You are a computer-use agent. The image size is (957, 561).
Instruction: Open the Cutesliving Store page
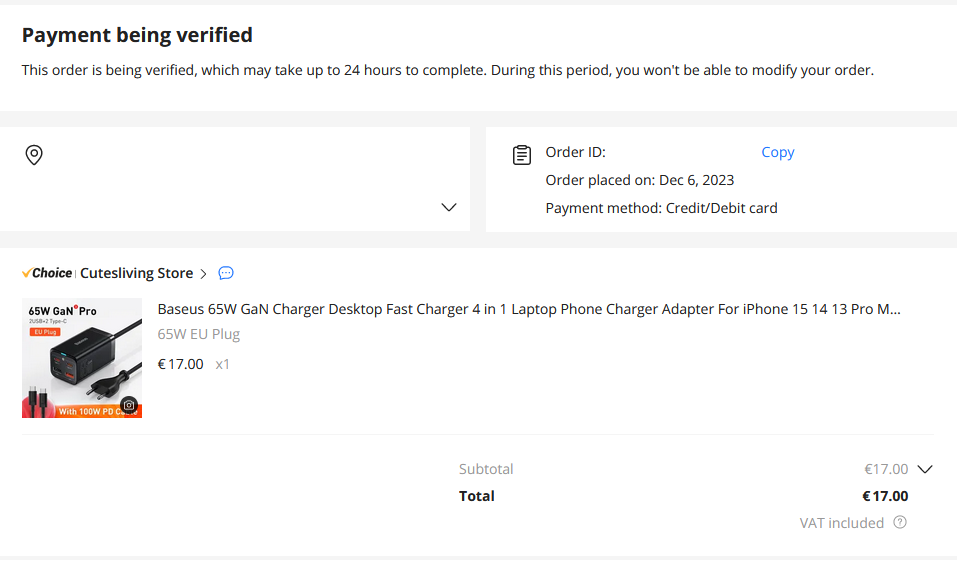(136, 273)
